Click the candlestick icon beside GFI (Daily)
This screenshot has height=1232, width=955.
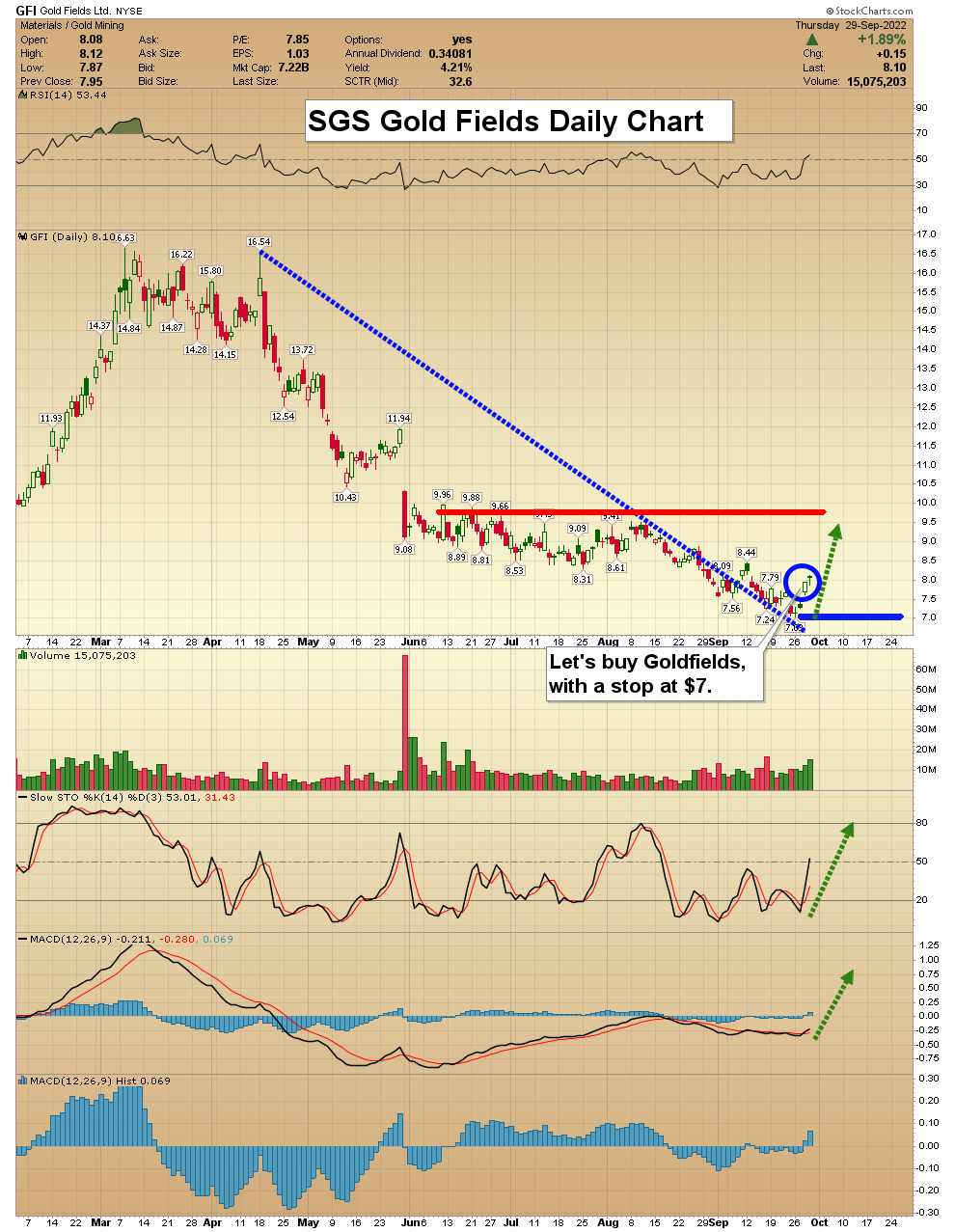[23, 236]
